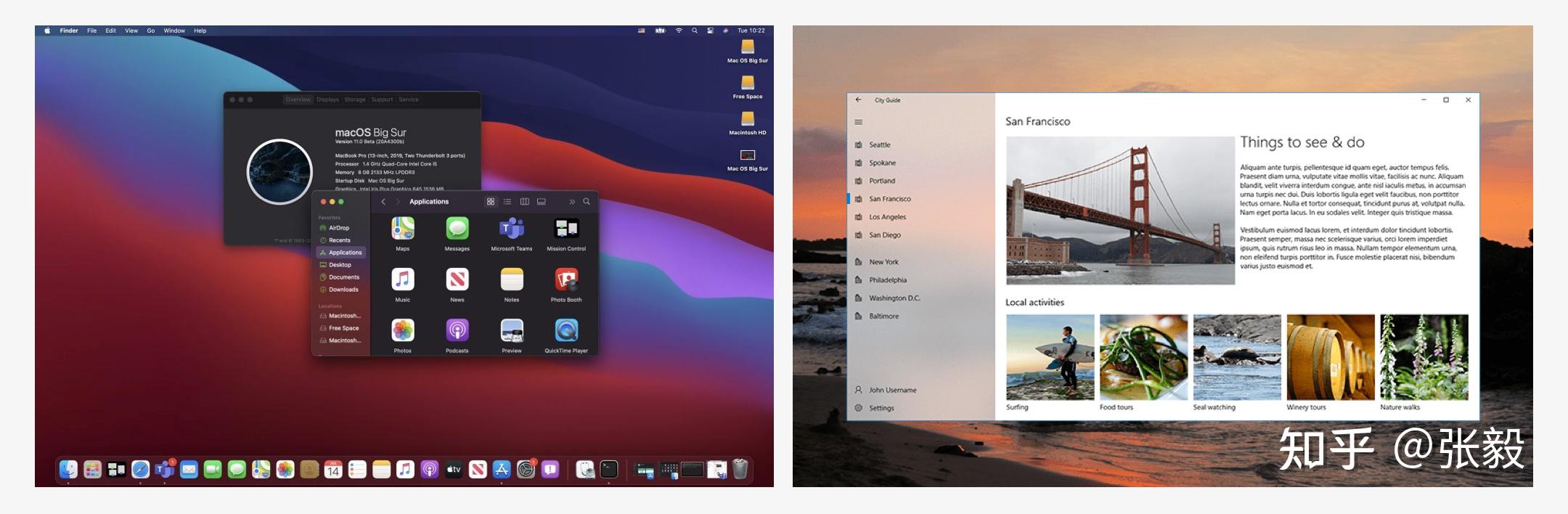This screenshot has width=1568, height=514.
Task: Select AirDrop in Finder sidebar
Action: pyautogui.click(x=340, y=228)
